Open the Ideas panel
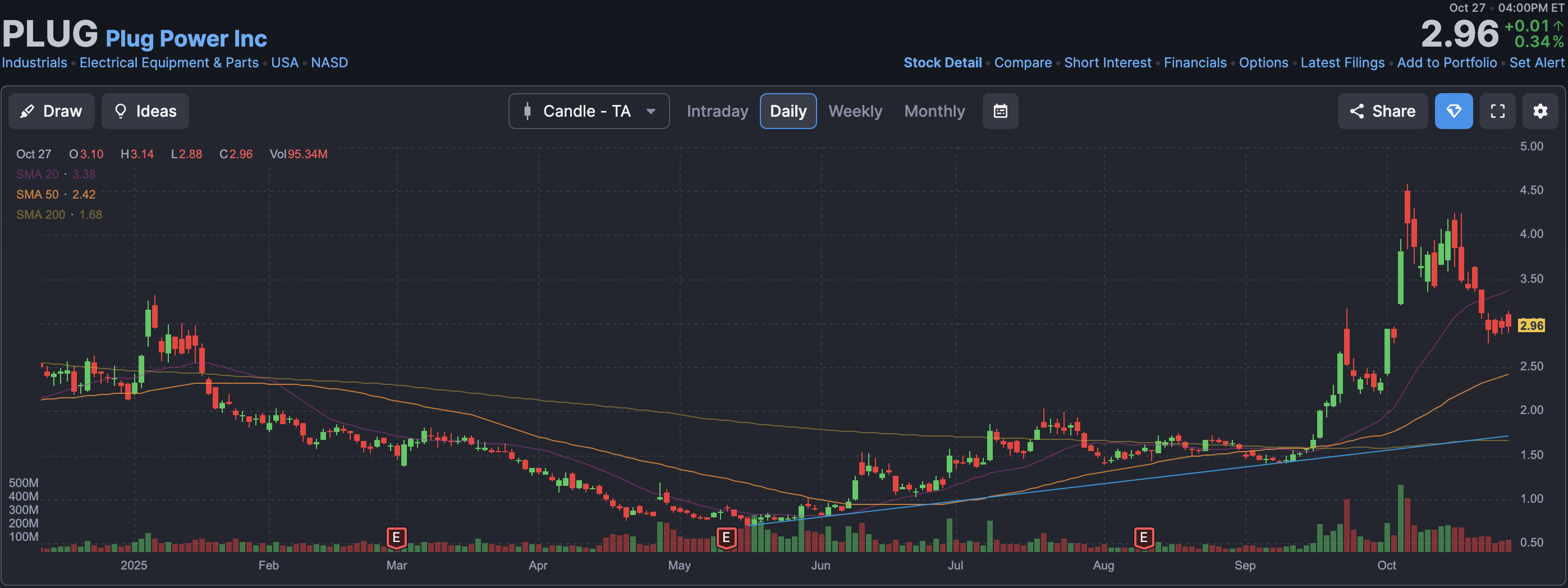The height and width of the screenshot is (588, 1568). tap(145, 111)
